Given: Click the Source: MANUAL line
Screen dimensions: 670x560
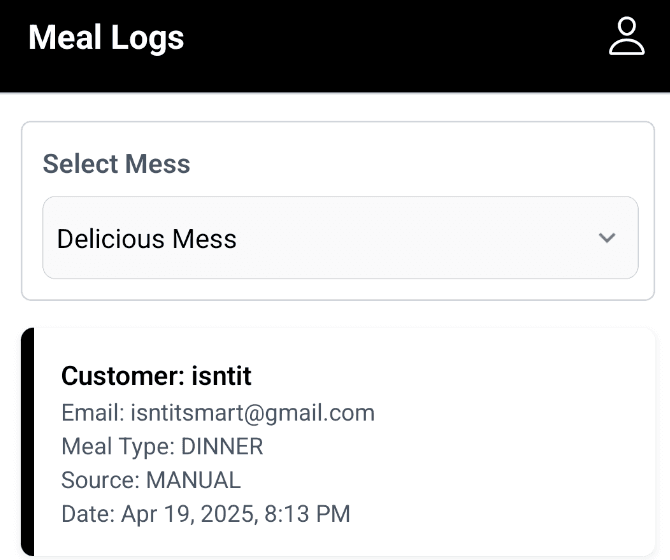Looking at the screenshot, I should 151,480.
